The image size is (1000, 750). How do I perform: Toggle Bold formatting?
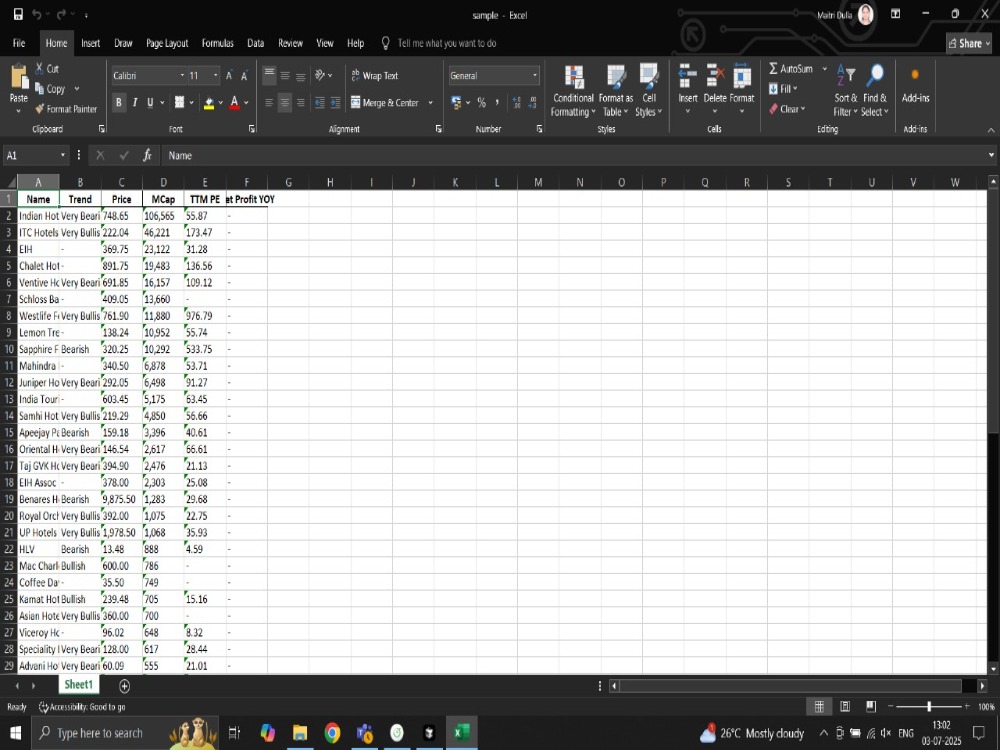pyautogui.click(x=119, y=102)
